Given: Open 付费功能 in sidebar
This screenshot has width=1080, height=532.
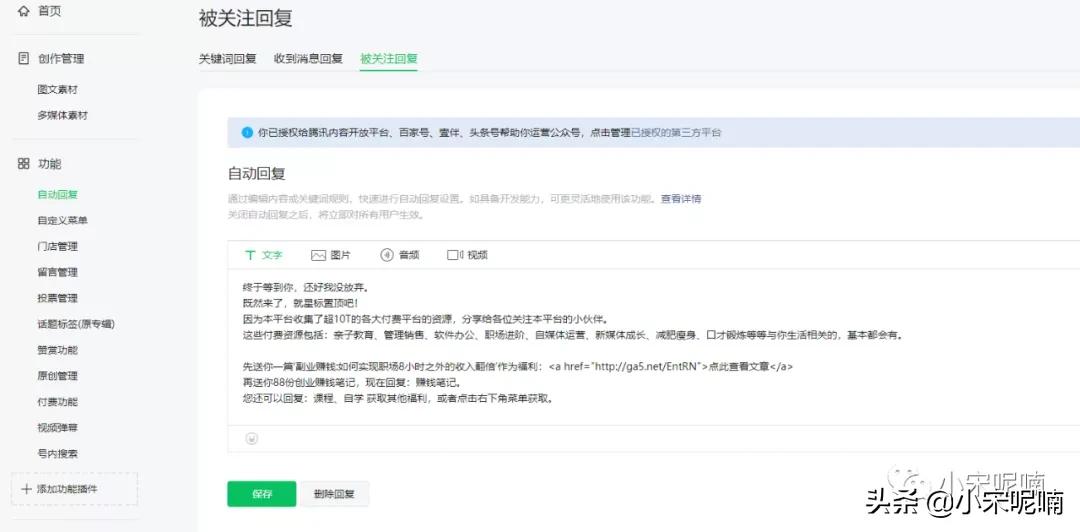Looking at the screenshot, I should pos(58,402).
